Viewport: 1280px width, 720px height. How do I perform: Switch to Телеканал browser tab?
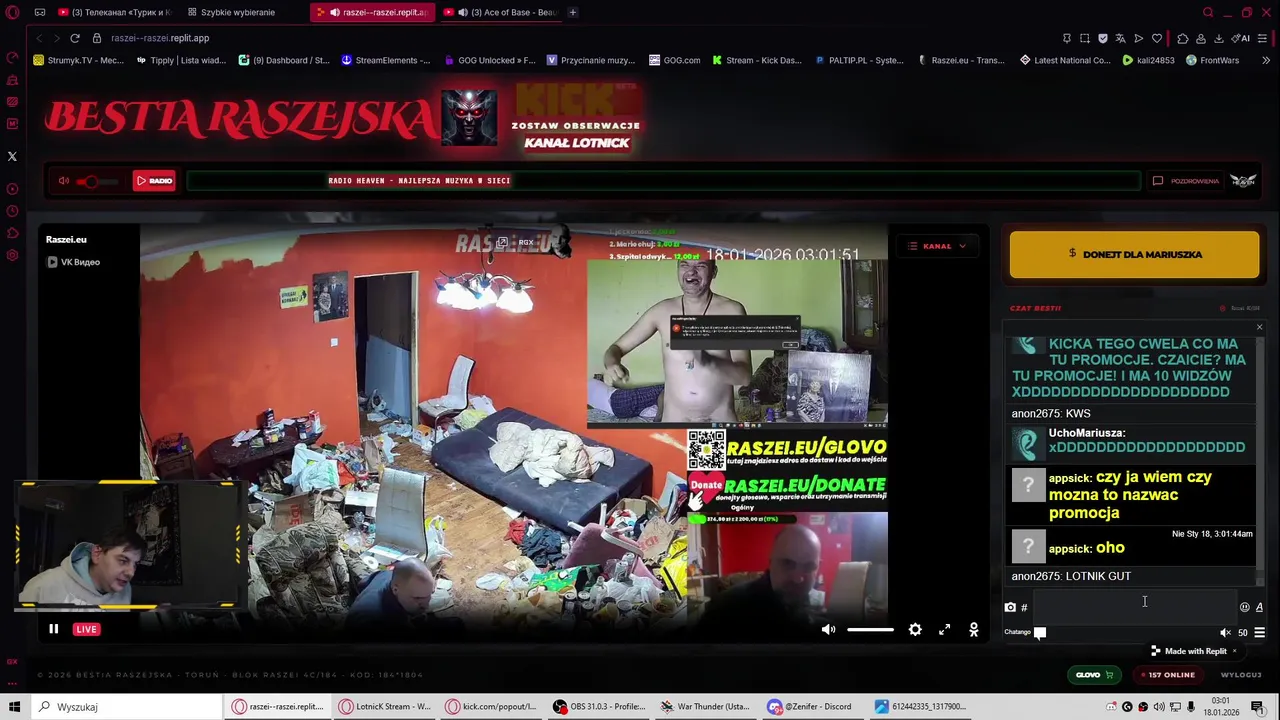pyautogui.click(x=114, y=12)
